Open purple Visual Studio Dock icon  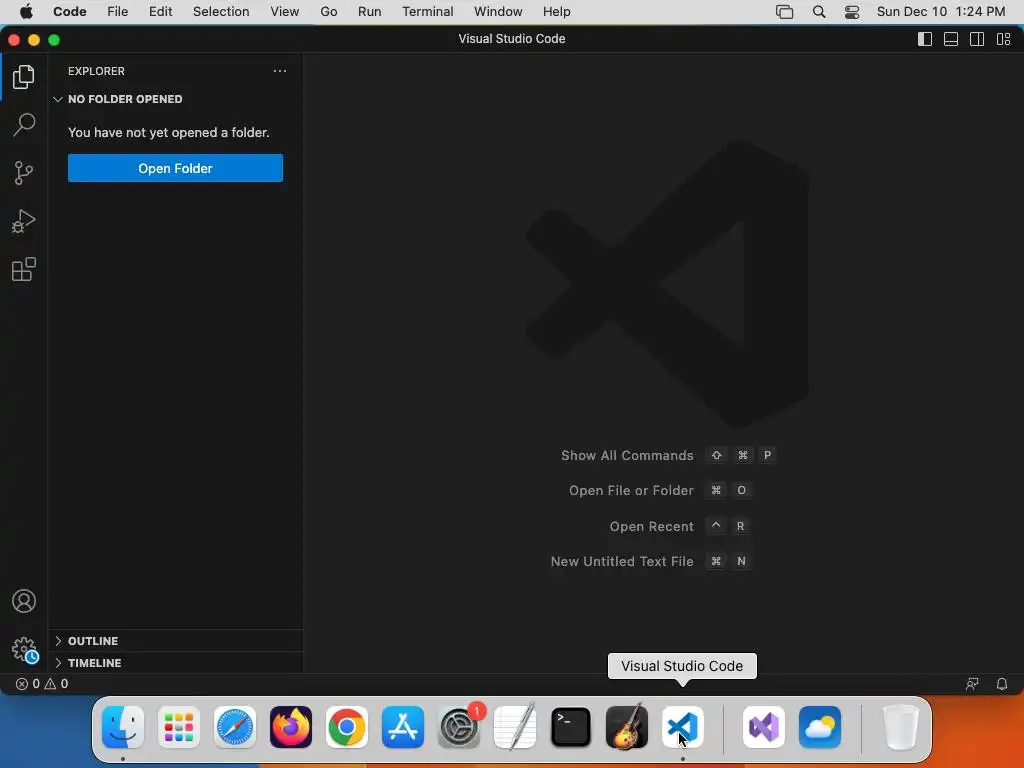point(764,727)
